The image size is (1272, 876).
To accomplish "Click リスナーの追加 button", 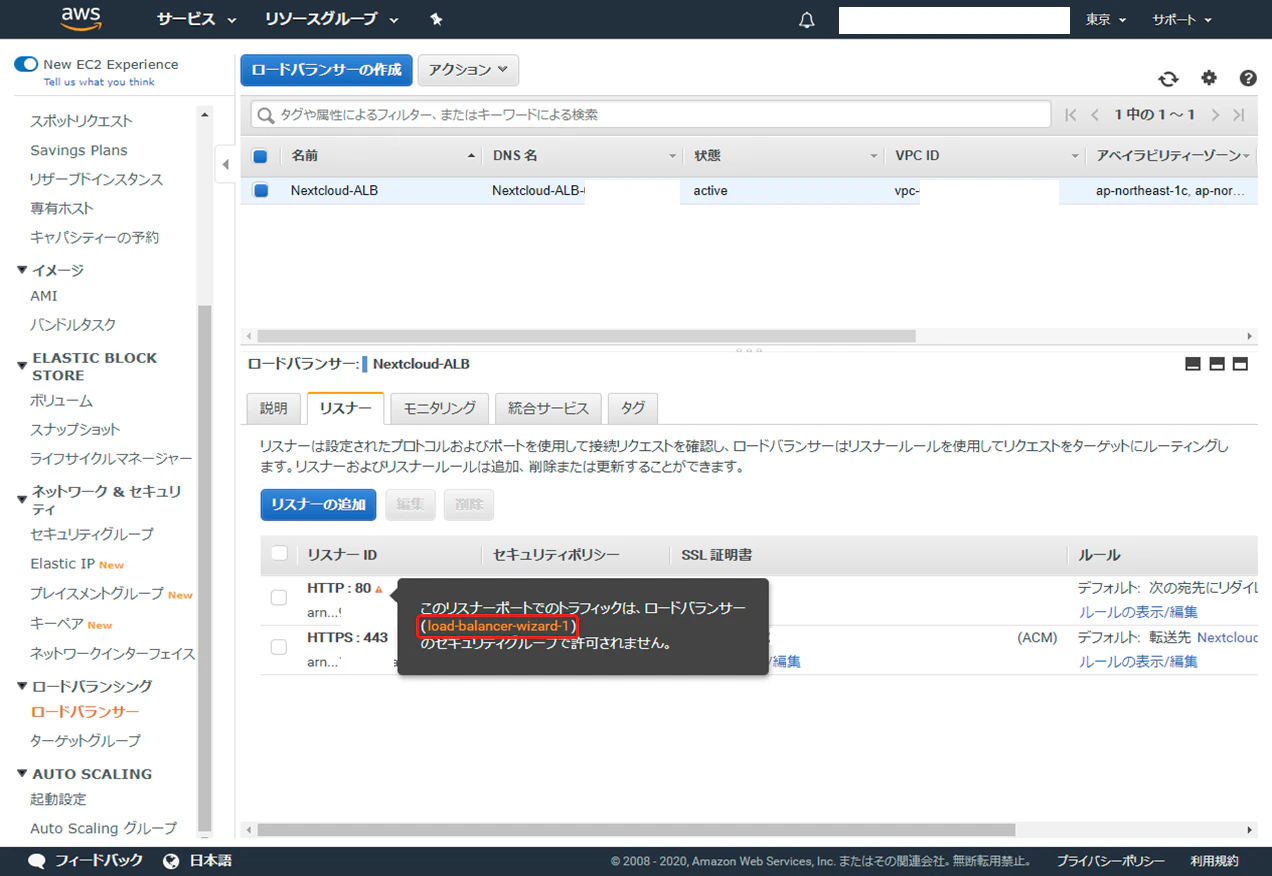I will tap(318, 505).
